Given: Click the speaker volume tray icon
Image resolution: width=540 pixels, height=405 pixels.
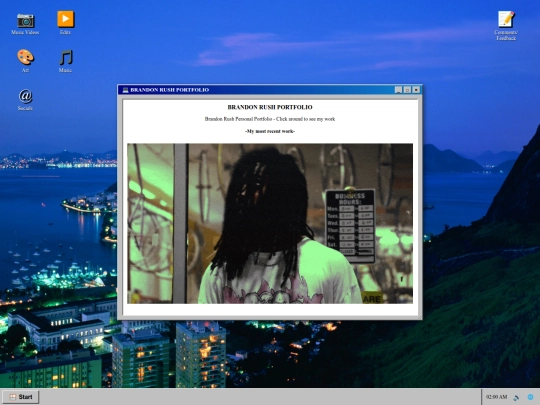Looking at the screenshot, I should click(517, 397).
